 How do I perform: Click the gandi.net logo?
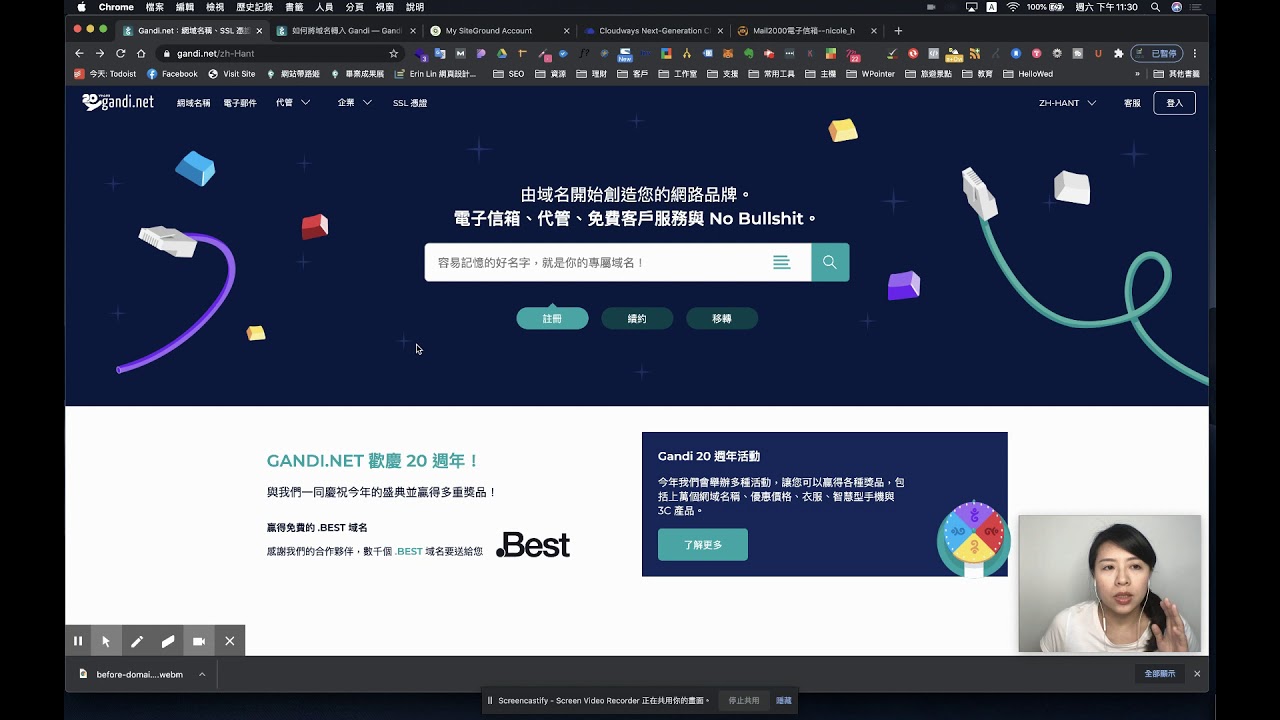pos(118,102)
